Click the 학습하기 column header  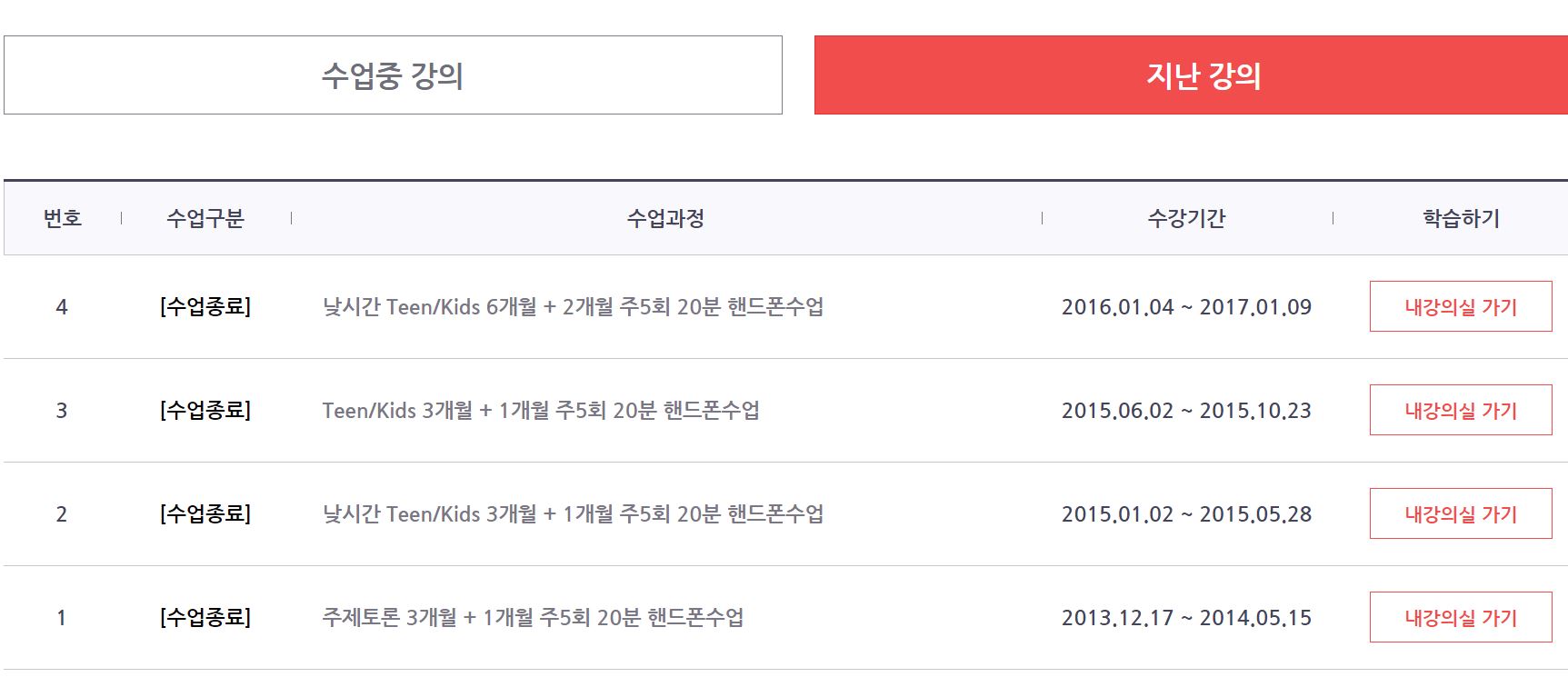[1461, 218]
